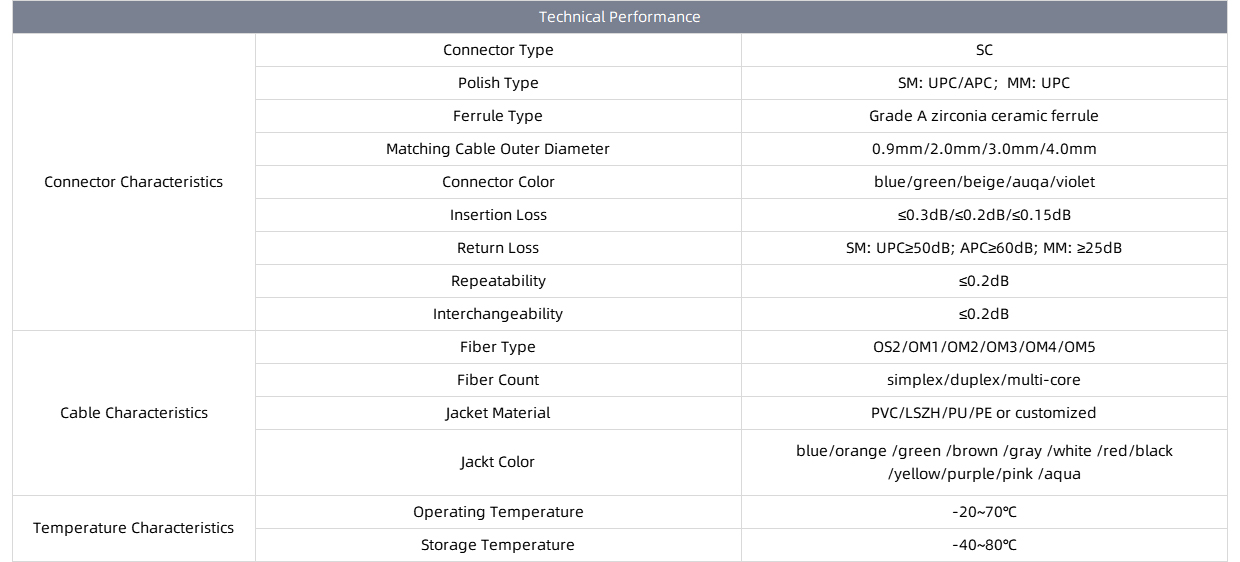Select the Connector Characteristics group cell

pyautogui.click(x=134, y=182)
